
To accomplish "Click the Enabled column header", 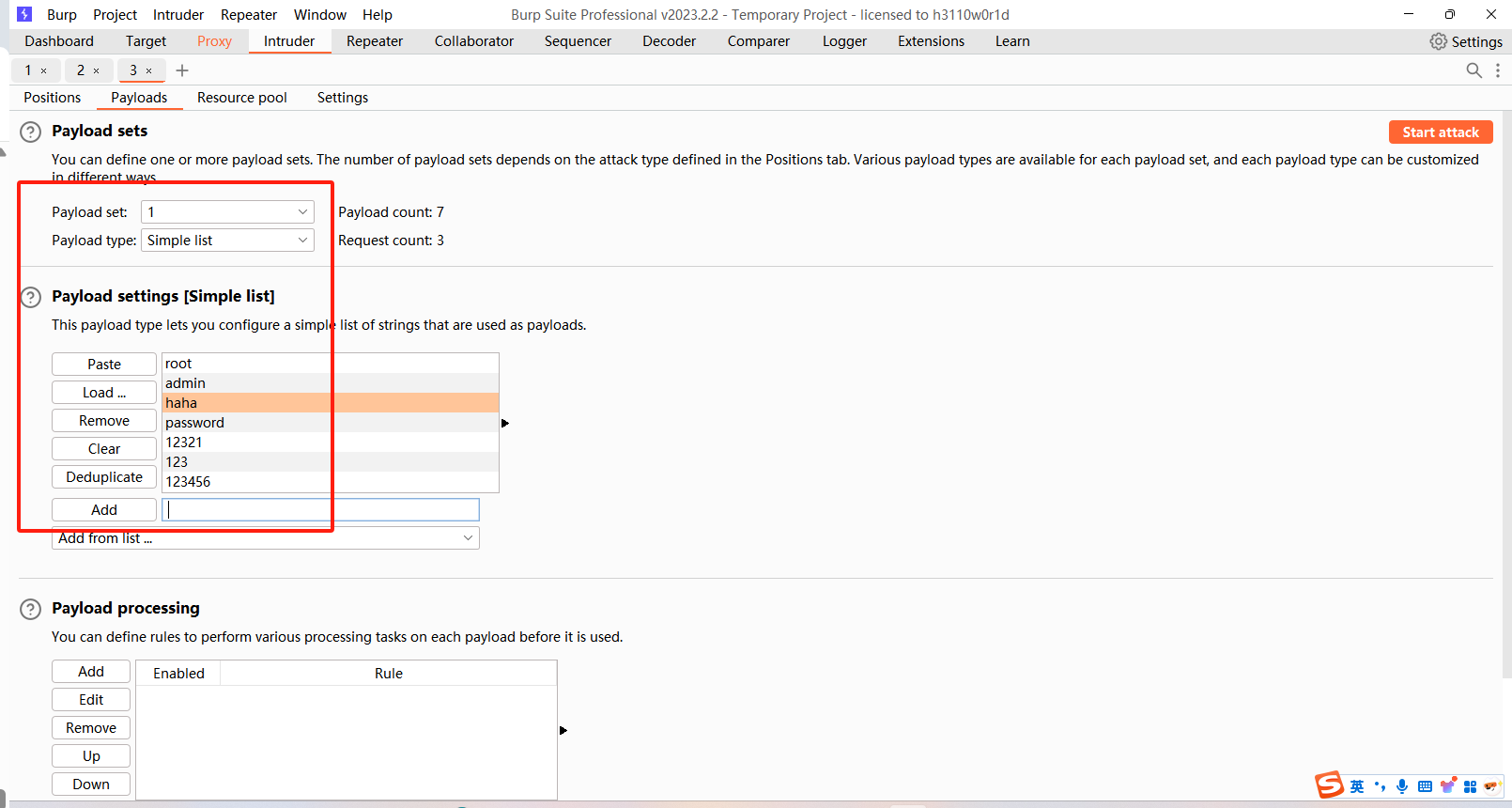I will (x=178, y=674).
